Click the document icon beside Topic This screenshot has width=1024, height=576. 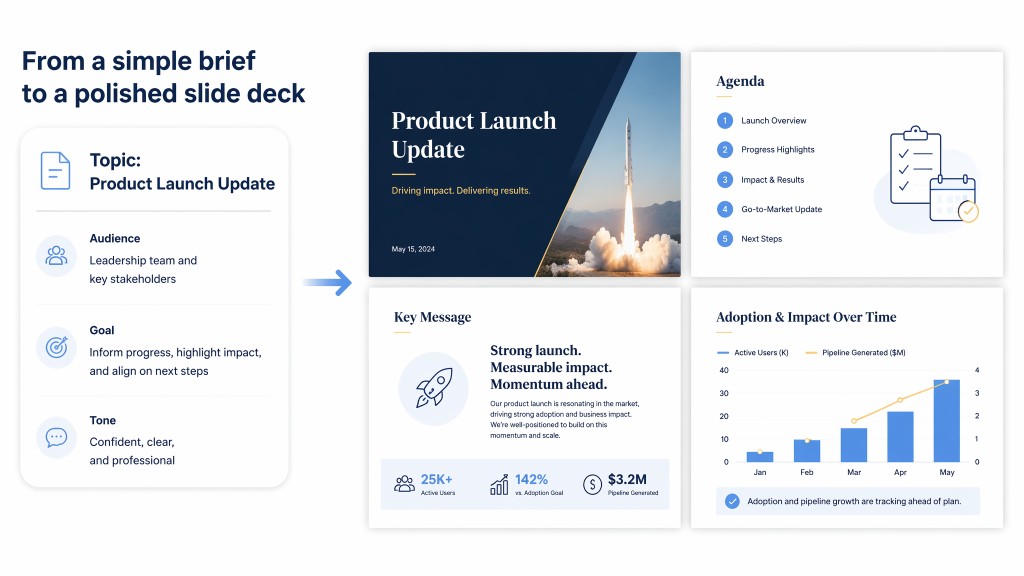pyautogui.click(x=56, y=171)
